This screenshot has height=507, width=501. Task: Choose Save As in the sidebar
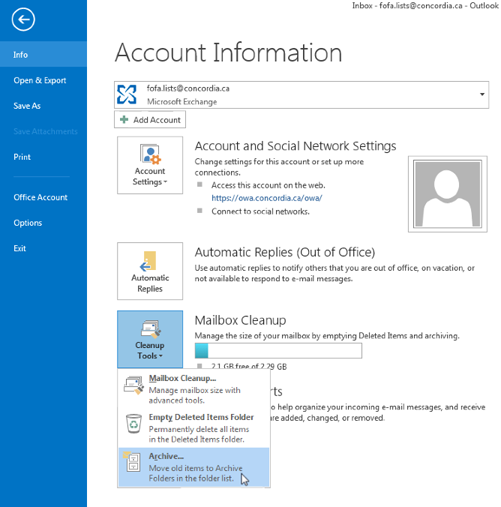(27, 106)
